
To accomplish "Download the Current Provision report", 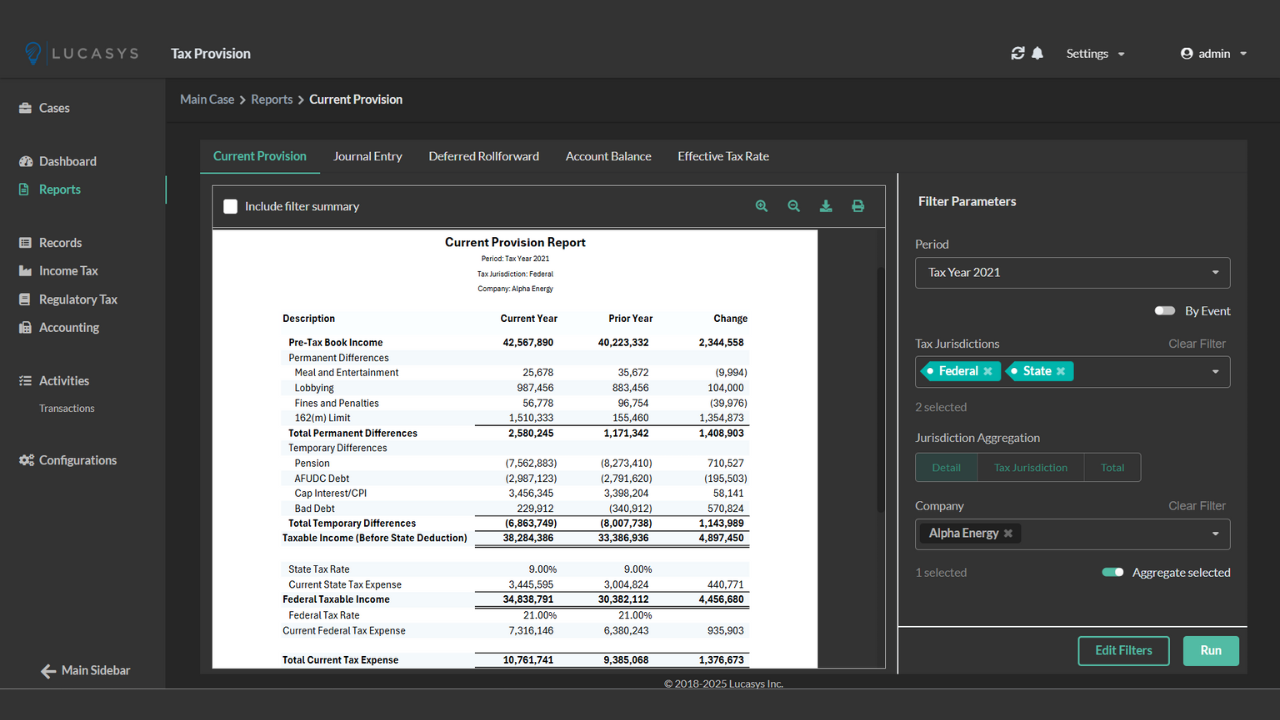I will tap(825, 206).
